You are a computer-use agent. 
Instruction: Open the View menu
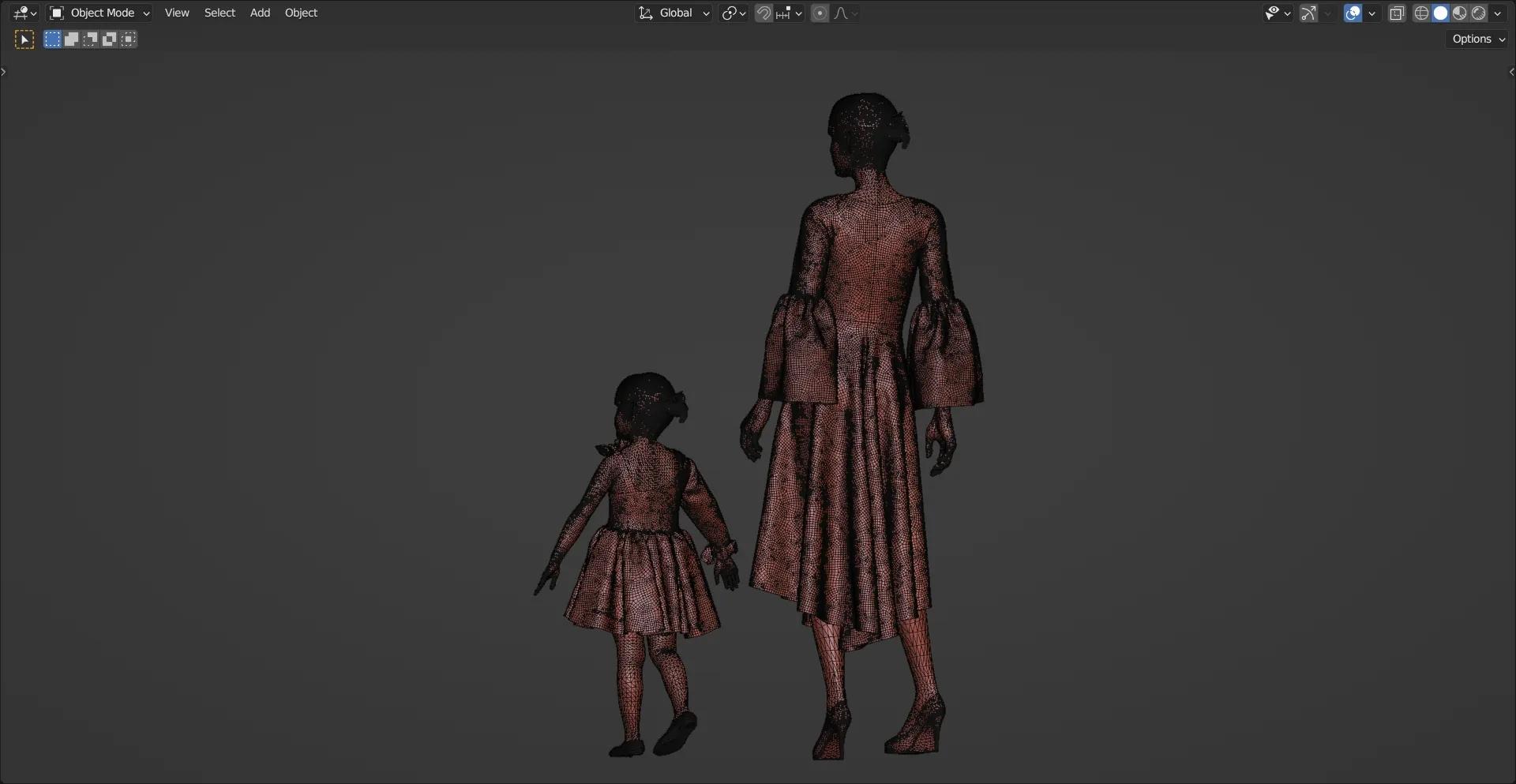[177, 13]
